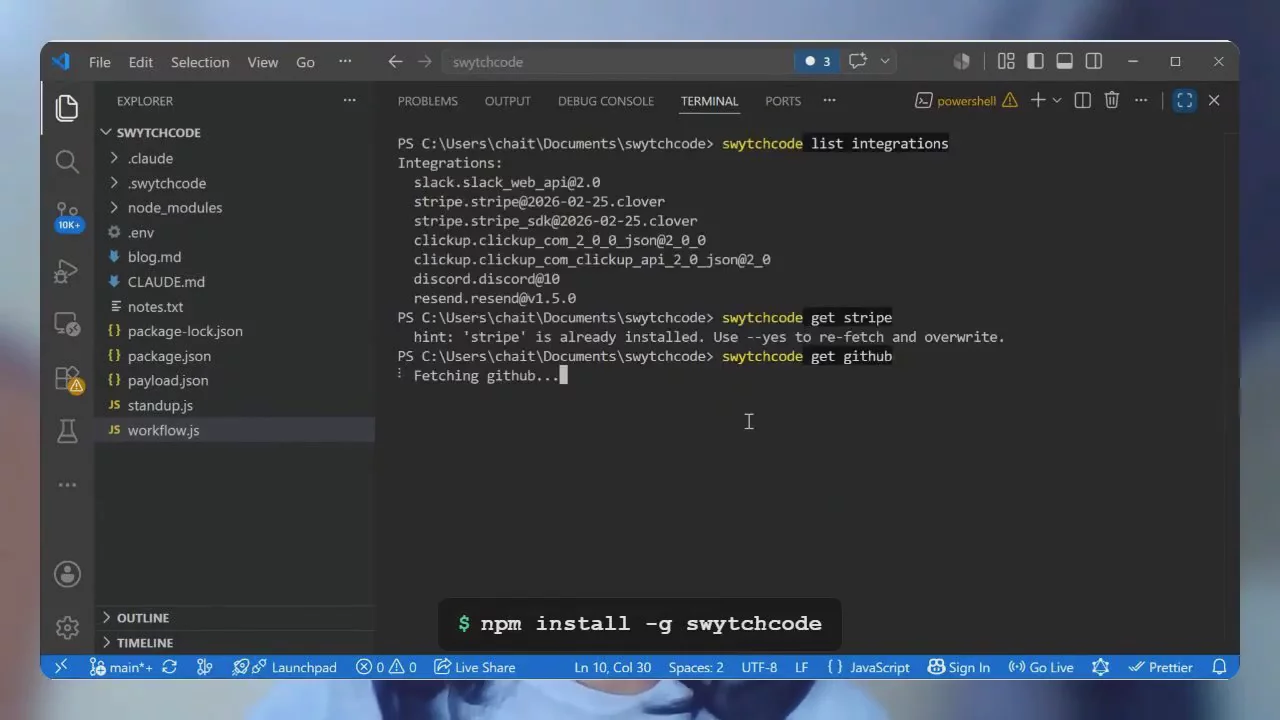Toggle the bottom panel visibility
The image size is (1280, 720).
point(1064,62)
